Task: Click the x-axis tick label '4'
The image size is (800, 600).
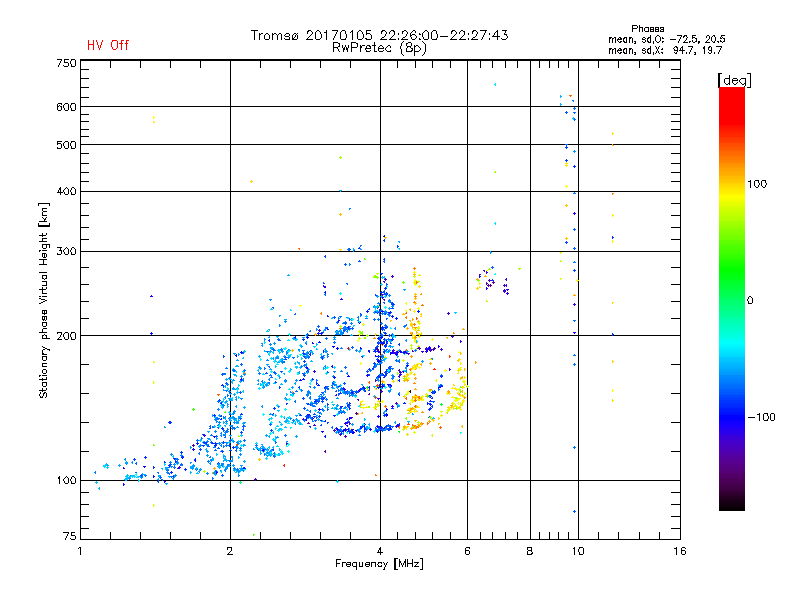Action: tap(380, 551)
